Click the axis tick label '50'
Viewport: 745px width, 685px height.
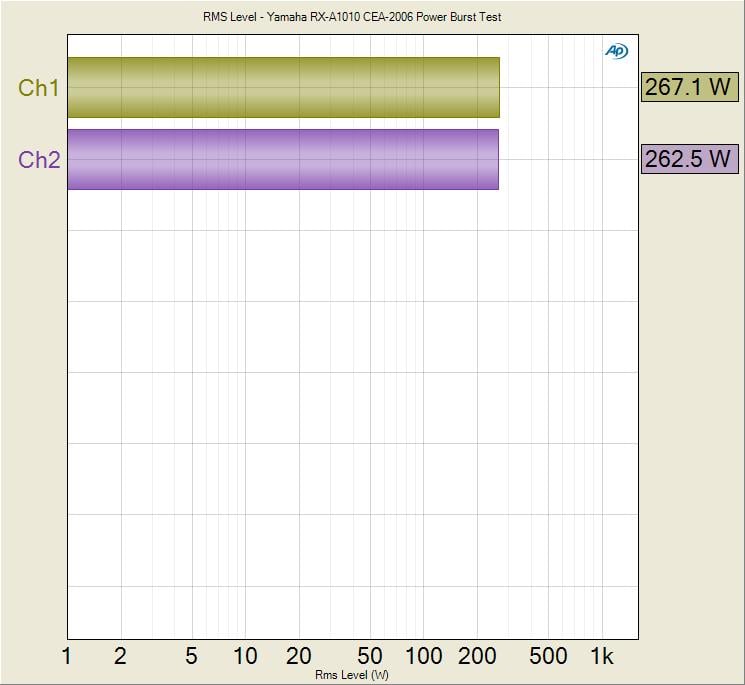[x=370, y=656]
